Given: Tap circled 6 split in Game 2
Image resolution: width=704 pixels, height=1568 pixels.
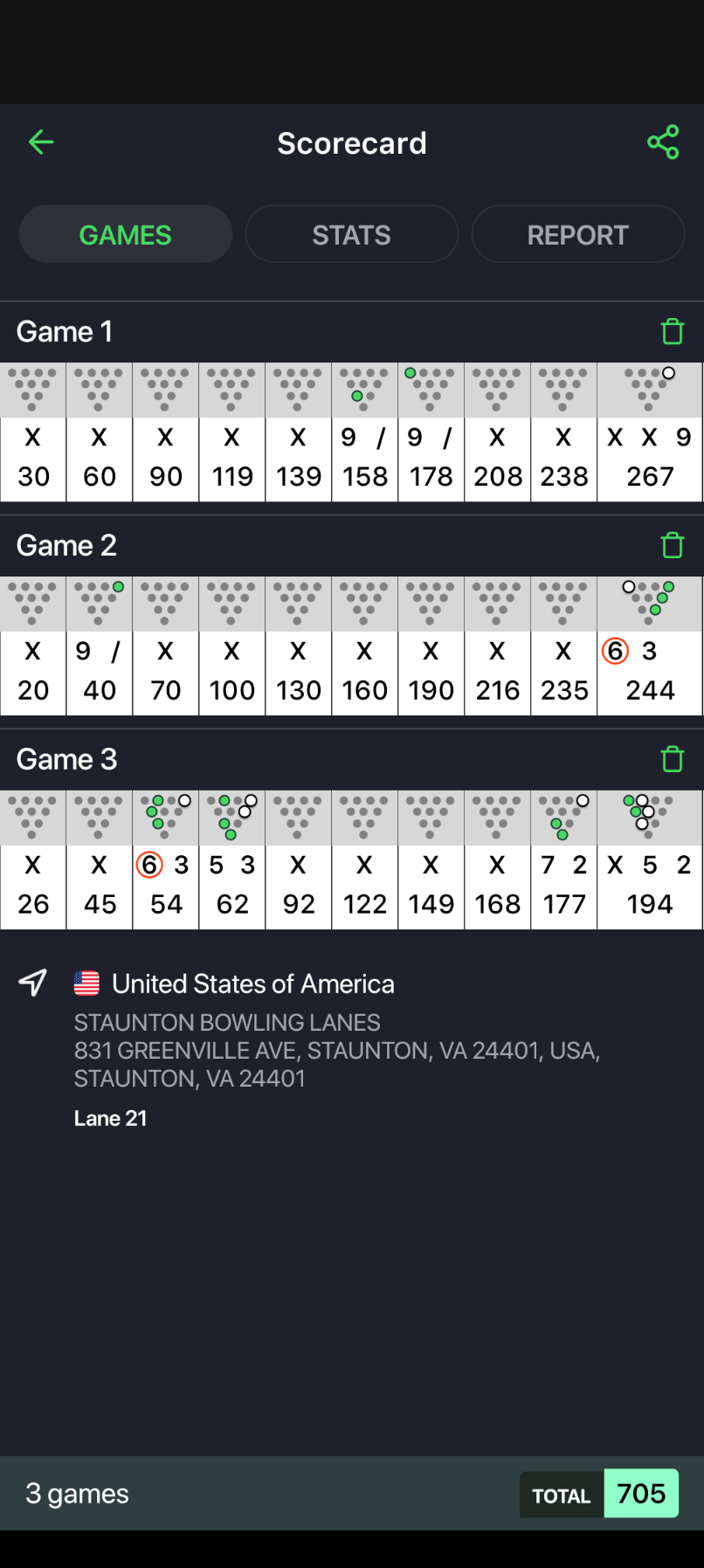Looking at the screenshot, I should tap(615, 651).
